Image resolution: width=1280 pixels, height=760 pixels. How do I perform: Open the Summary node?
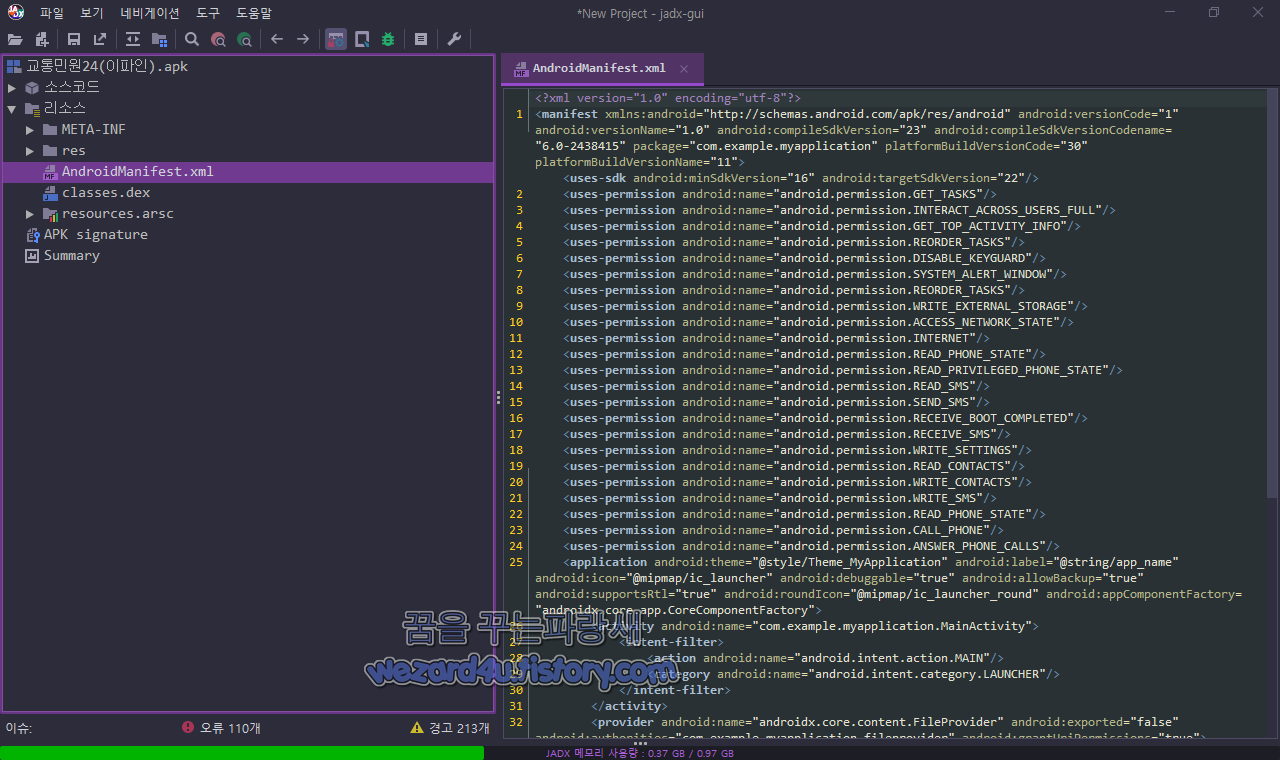click(x=71, y=255)
